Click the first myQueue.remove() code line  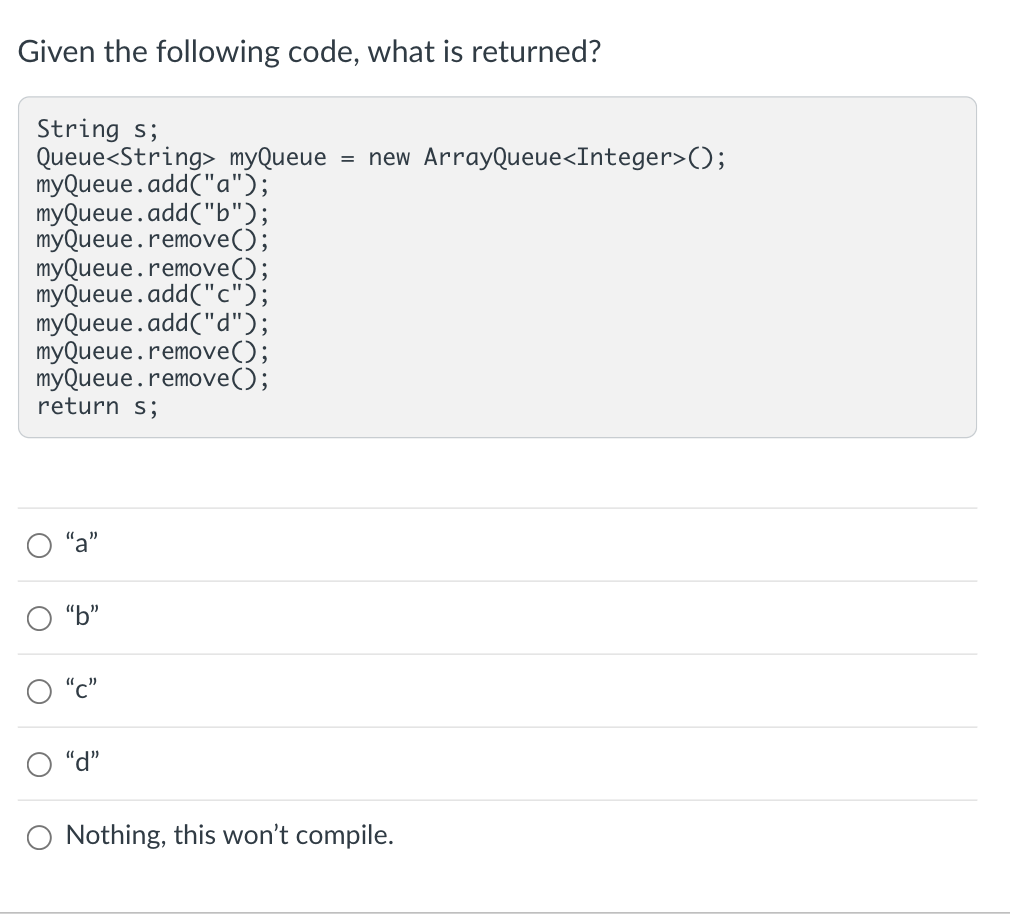(x=153, y=240)
